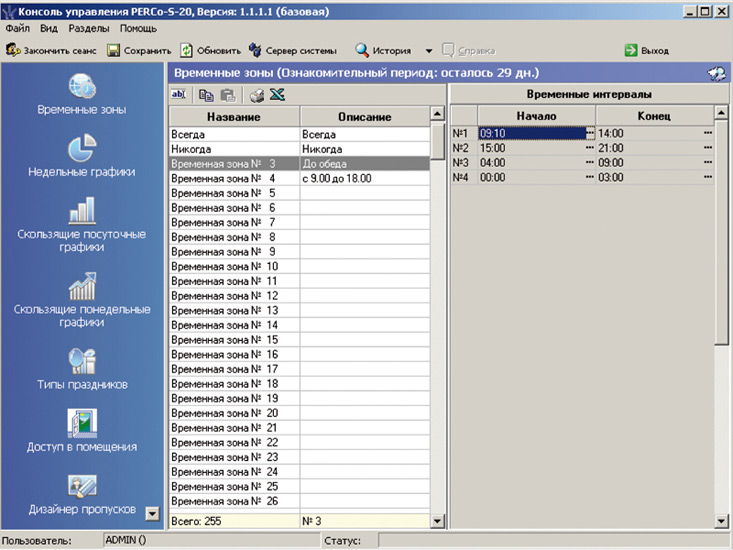Open the Разделы menu
Viewport: 733px width, 550px height.
tap(89, 29)
